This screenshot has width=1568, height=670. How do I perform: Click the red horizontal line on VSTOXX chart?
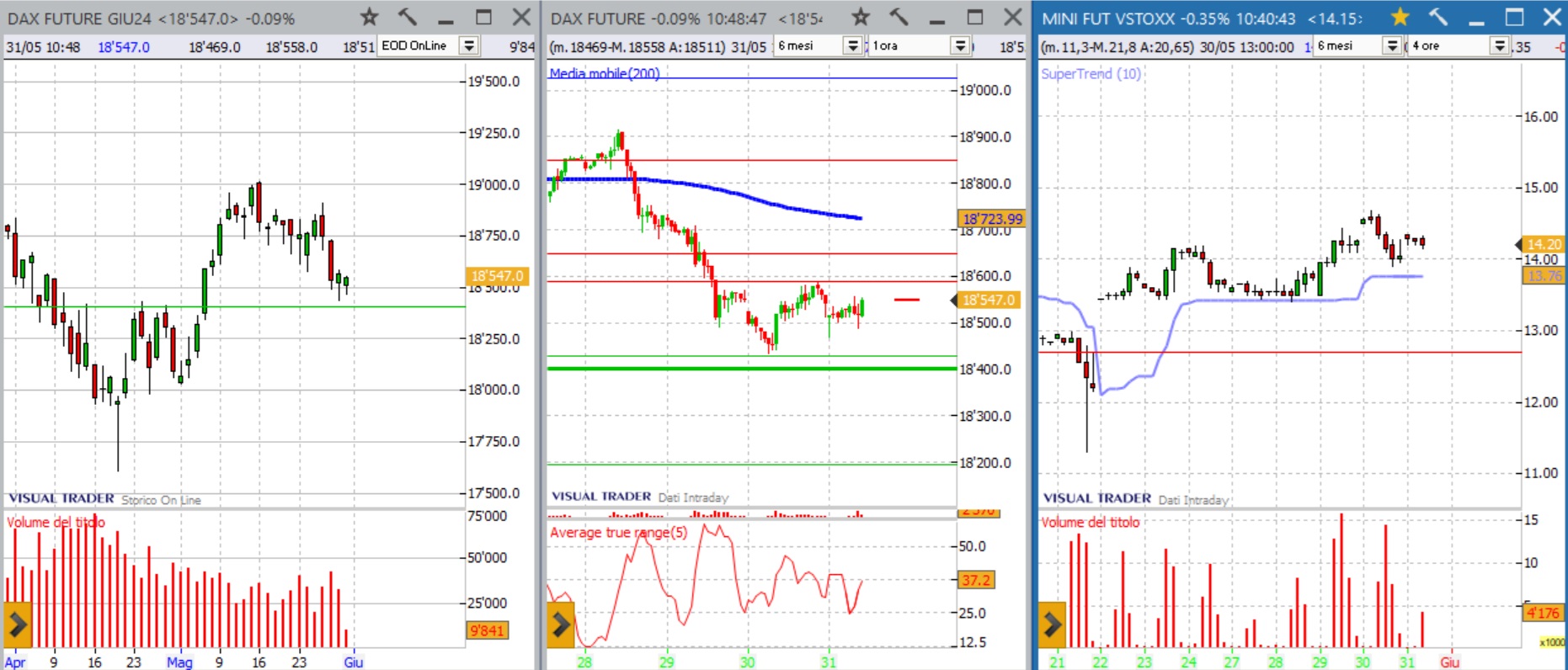tap(1280, 352)
